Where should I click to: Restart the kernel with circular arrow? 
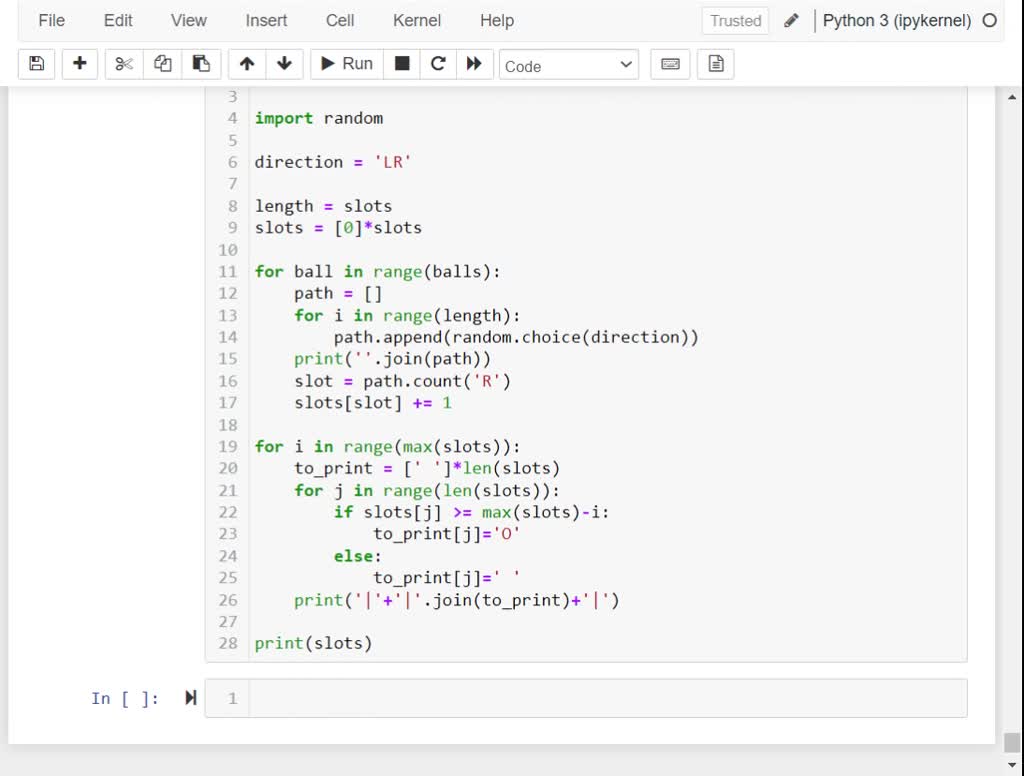pyautogui.click(x=438, y=64)
